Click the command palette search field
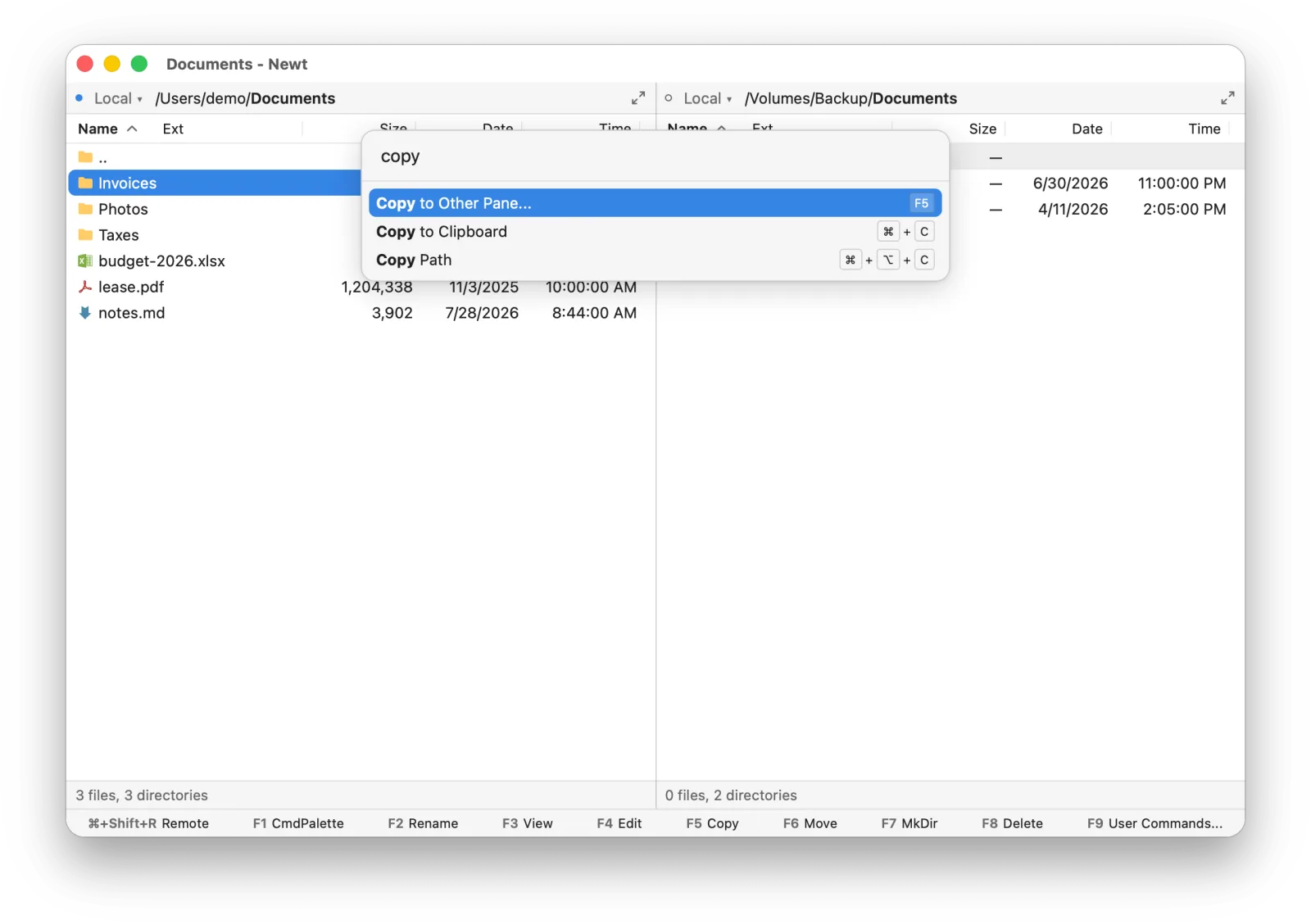Viewport: 1311px width, 924px height. tap(655, 156)
